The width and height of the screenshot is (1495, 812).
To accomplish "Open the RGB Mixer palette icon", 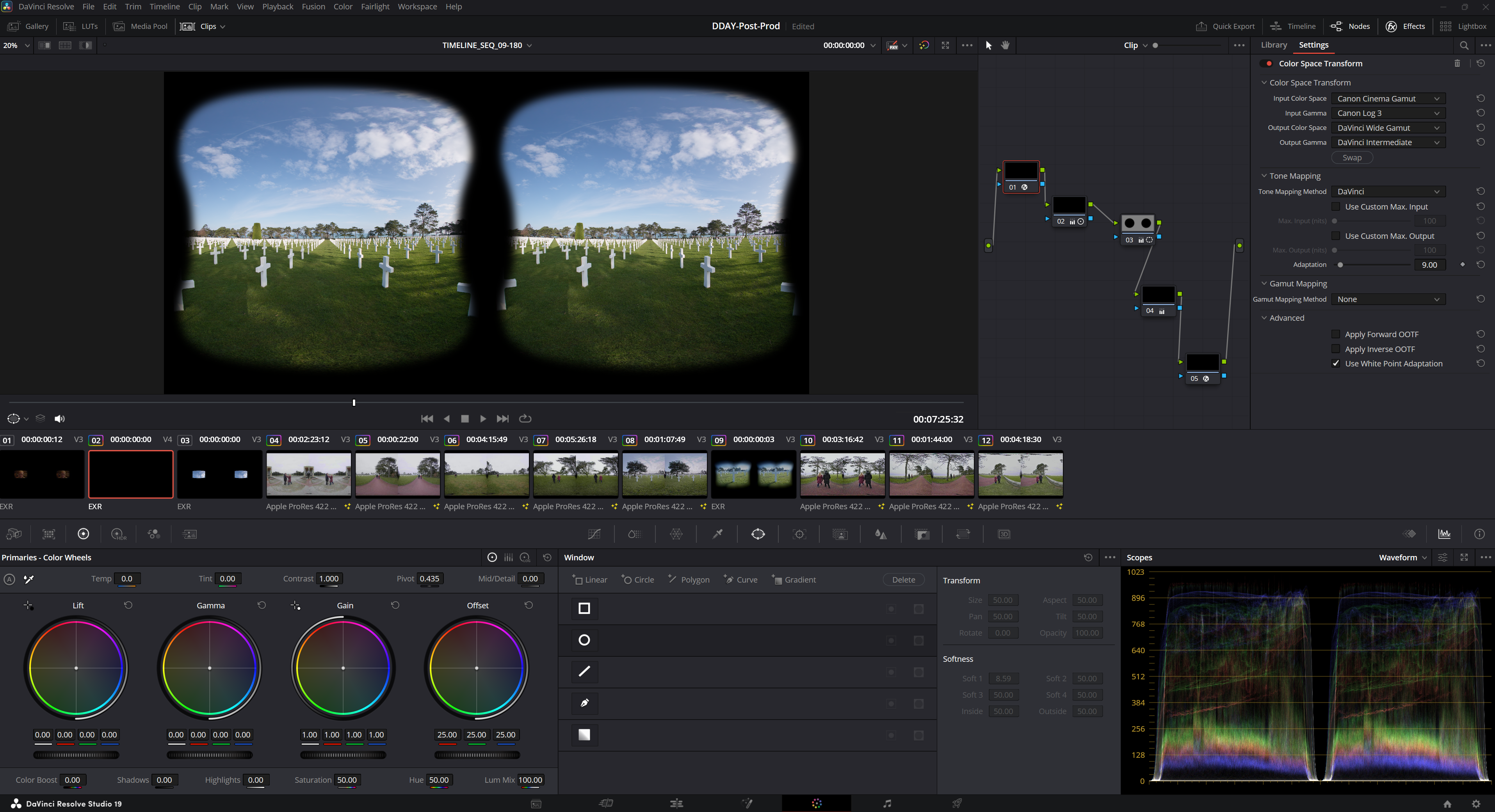I will tap(154, 534).
